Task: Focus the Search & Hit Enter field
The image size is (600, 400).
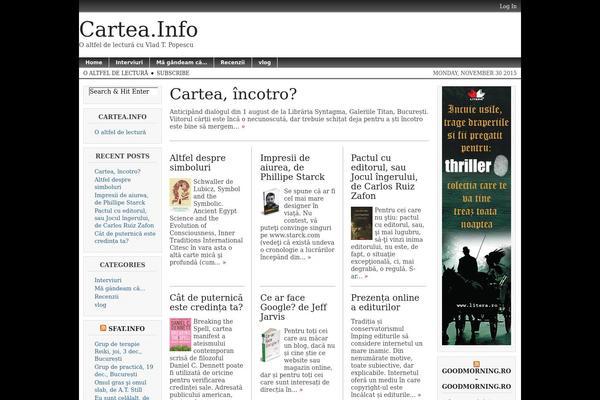Action: pos(123,91)
